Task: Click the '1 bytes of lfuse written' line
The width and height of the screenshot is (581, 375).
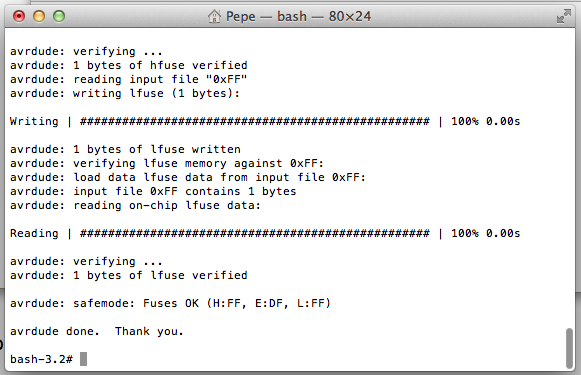Action: tap(125, 149)
